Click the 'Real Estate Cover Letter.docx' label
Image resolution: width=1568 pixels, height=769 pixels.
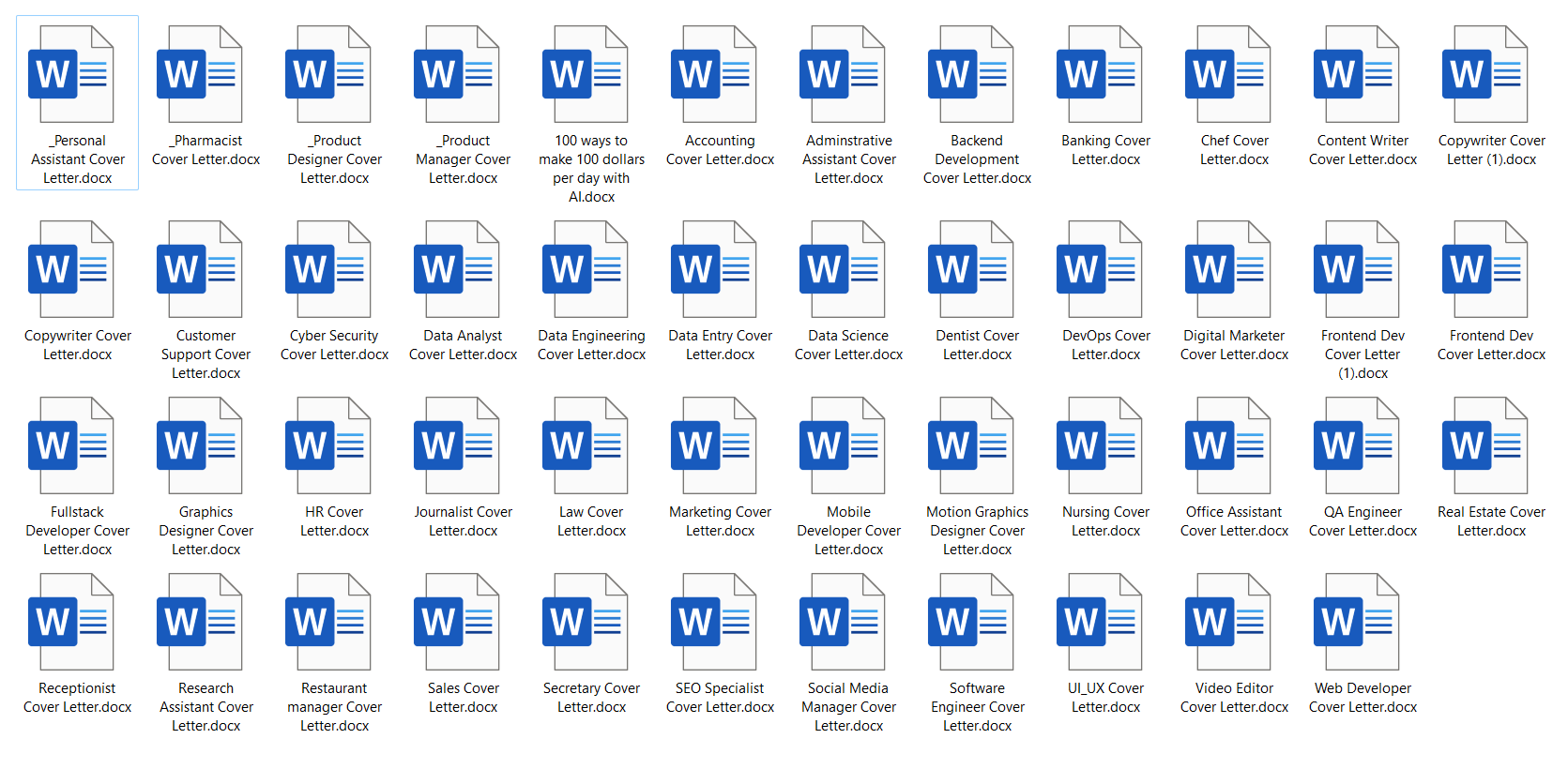click(1492, 521)
